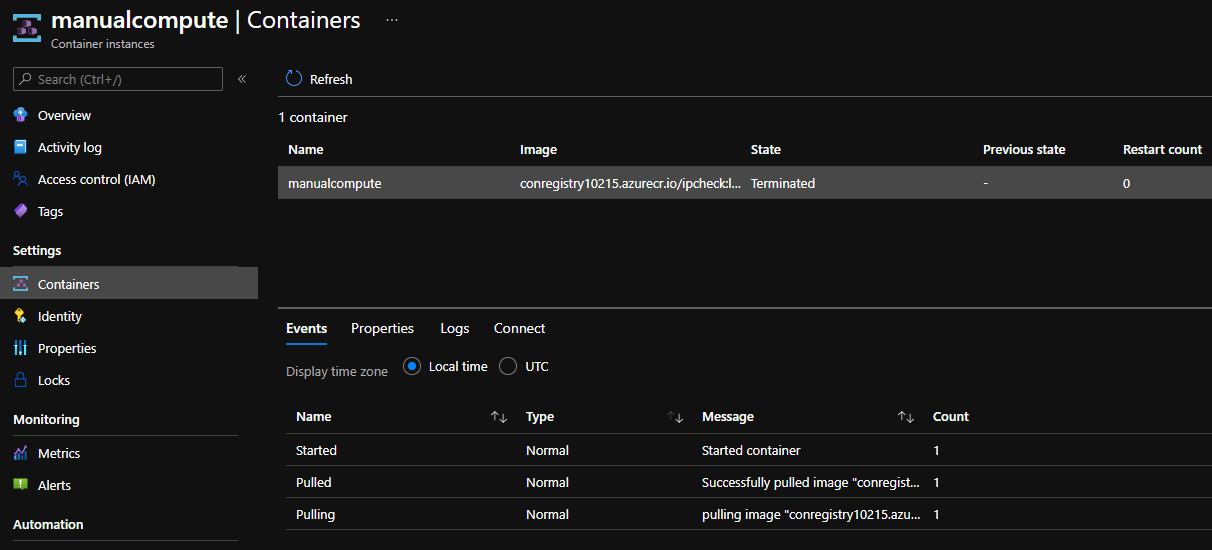Select the Local time radio button
Viewport: 1212px width, 550px height.
[x=412, y=366]
